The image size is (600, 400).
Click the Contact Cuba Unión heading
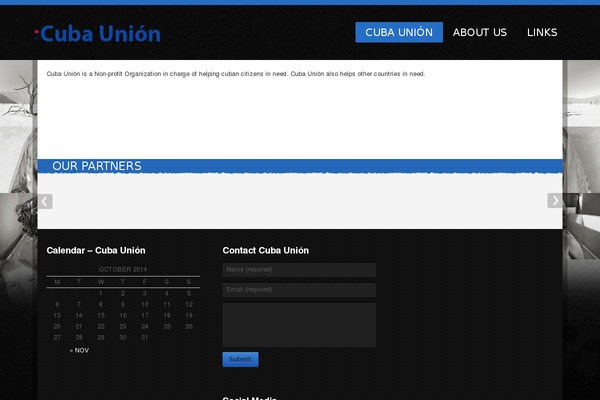point(266,250)
